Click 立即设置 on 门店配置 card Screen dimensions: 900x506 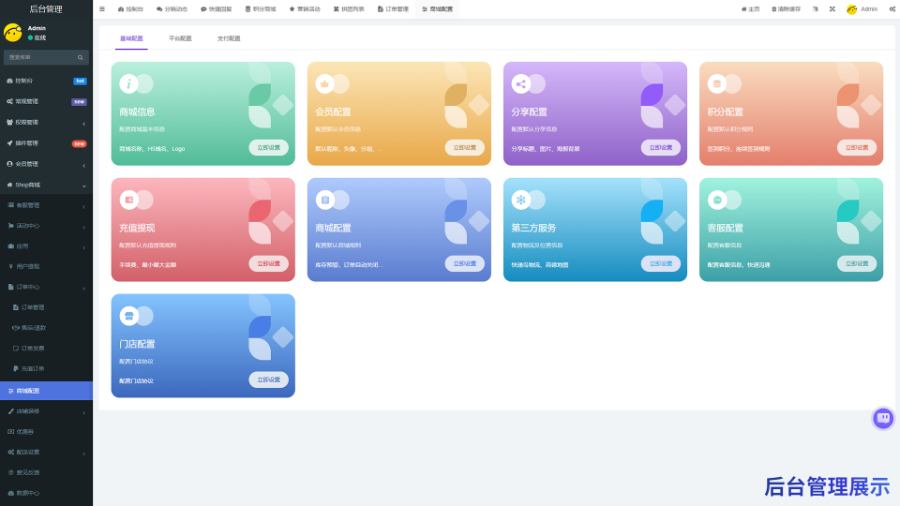pos(269,380)
